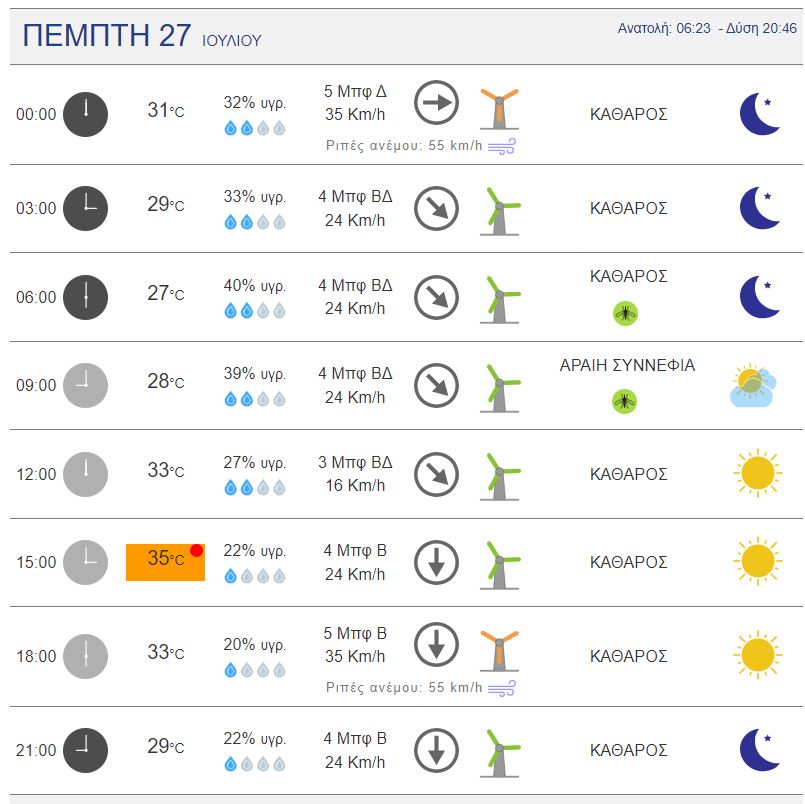Click the wind gust icon at 00:00

tap(501, 146)
